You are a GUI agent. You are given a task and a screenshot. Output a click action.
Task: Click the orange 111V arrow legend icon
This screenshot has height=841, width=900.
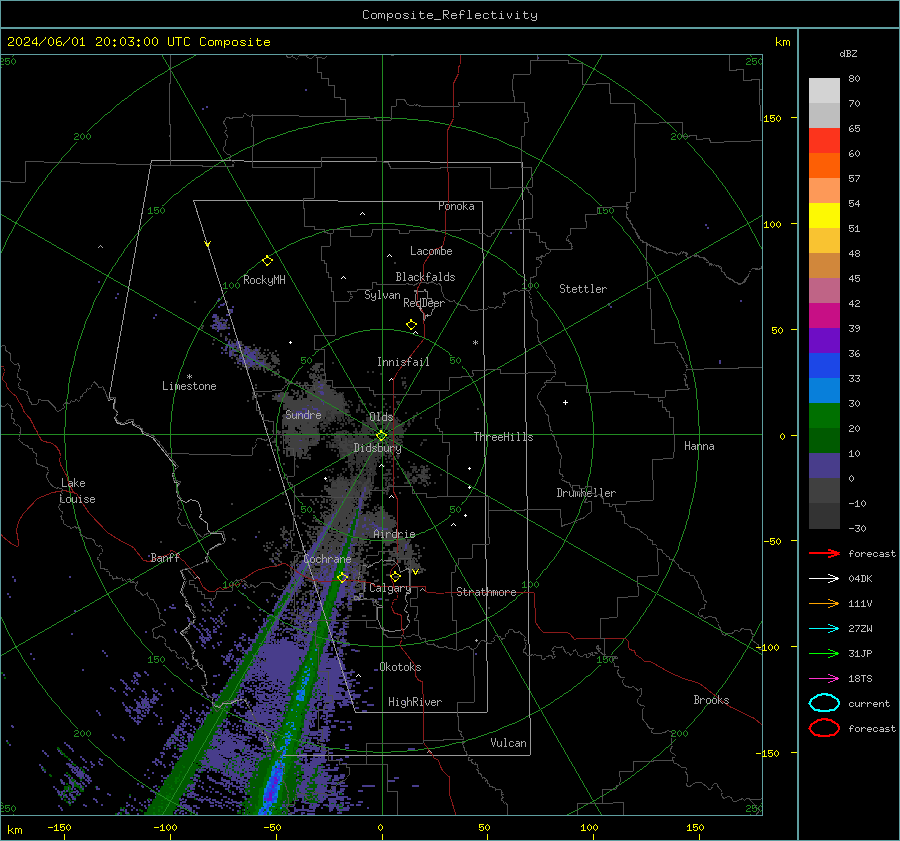click(824, 603)
